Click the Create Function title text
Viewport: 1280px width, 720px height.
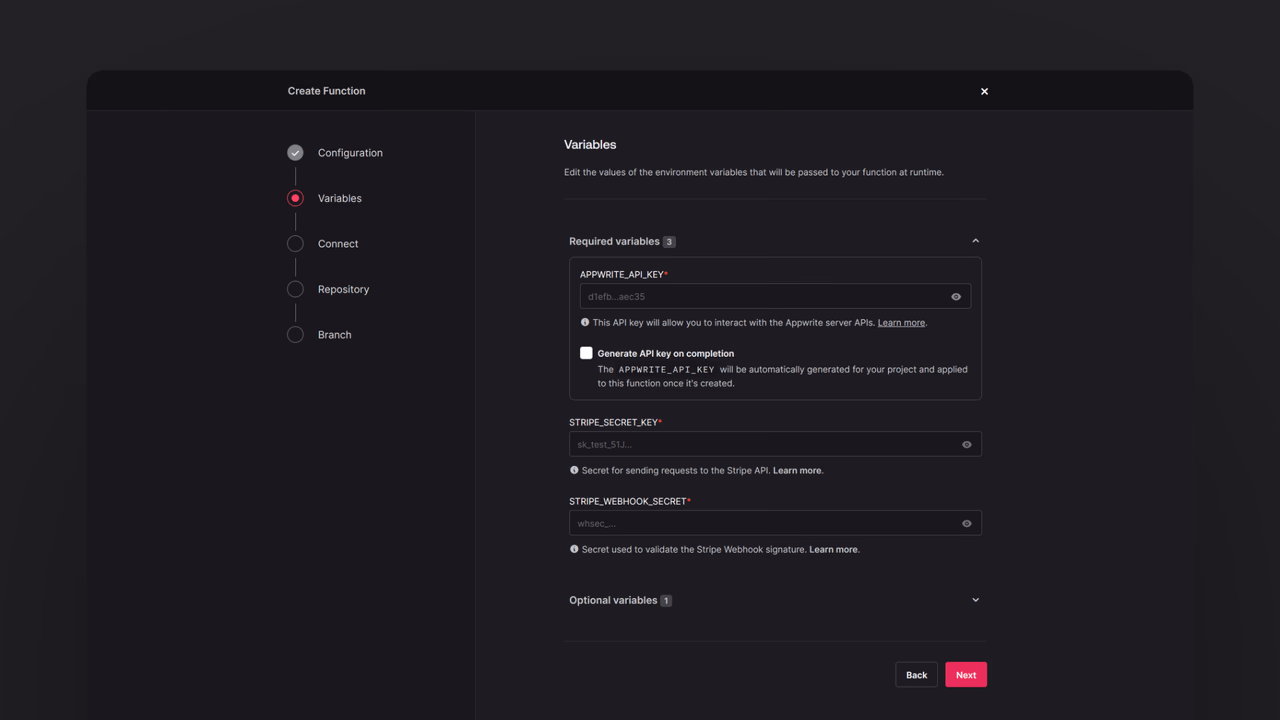(x=326, y=91)
